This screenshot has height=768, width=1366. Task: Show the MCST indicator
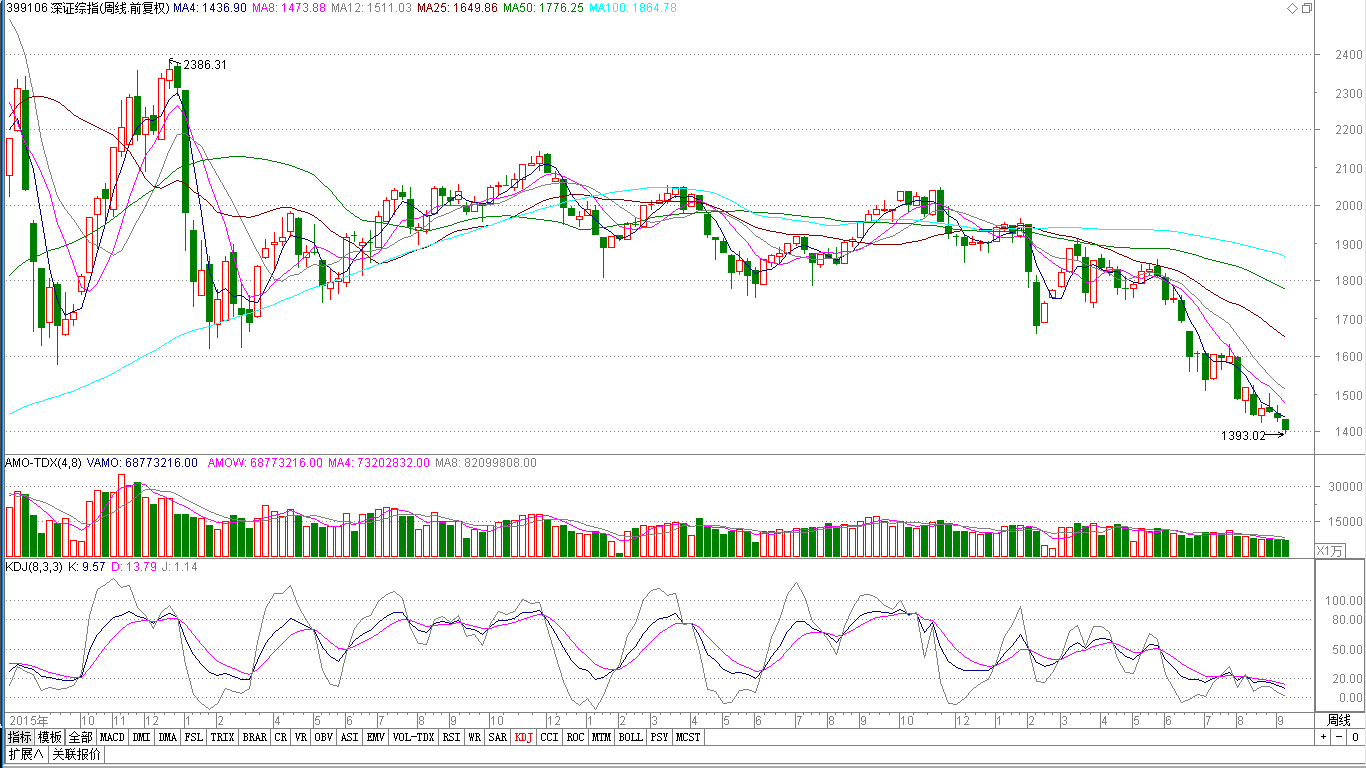(x=688, y=737)
